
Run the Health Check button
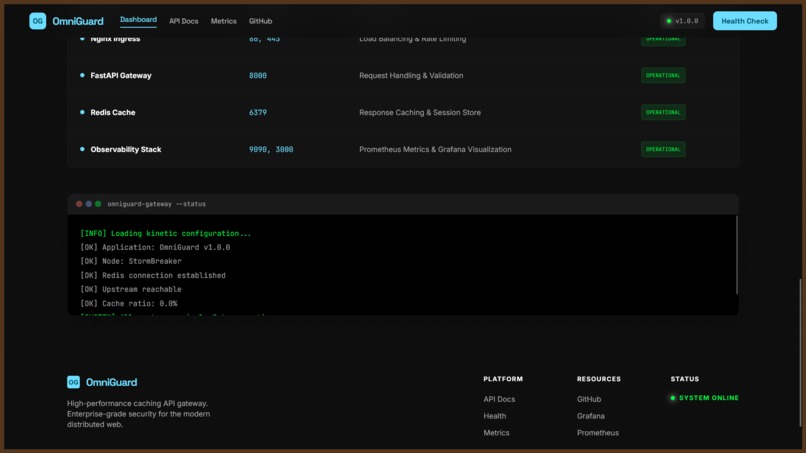(x=745, y=21)
